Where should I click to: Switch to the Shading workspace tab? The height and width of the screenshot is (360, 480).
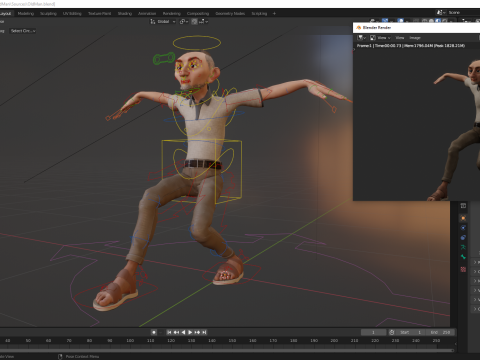coord(125,14)
